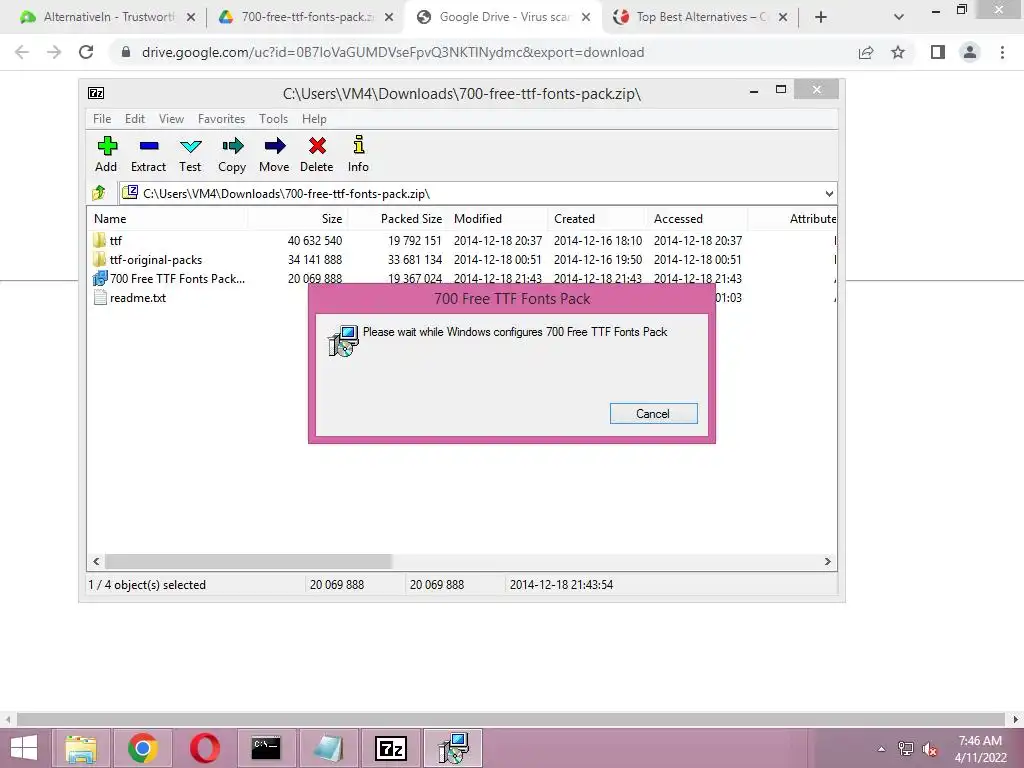
Task: Click the Move toolbar icon
Action: 274,154
